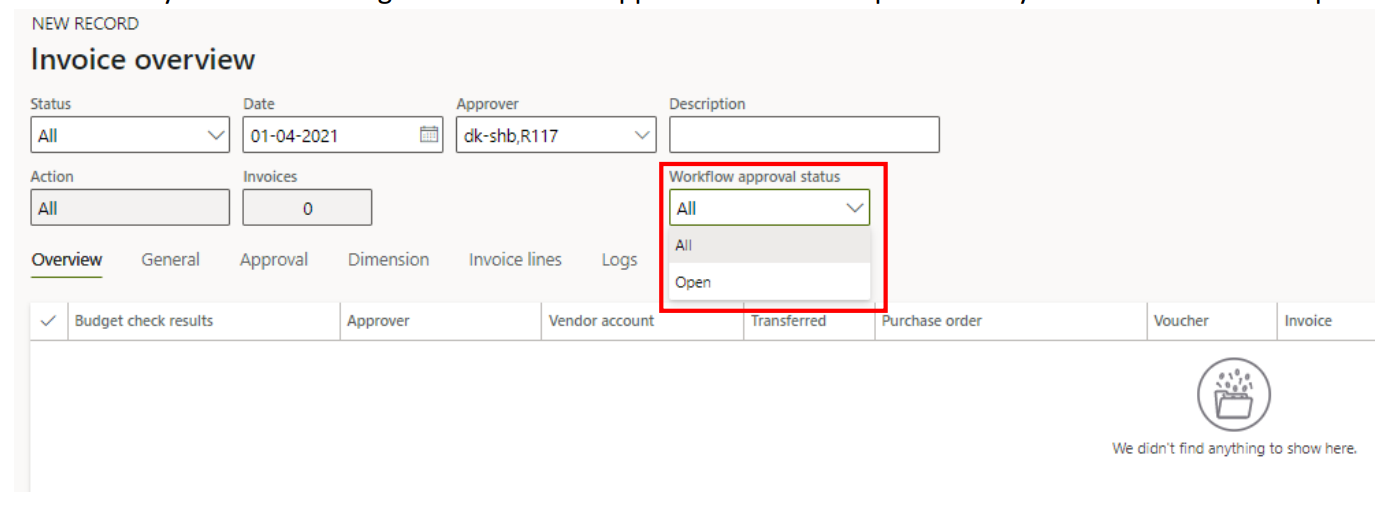Expand the Approver dropdown chevron
1396x510 pixels.
(642, 135)
